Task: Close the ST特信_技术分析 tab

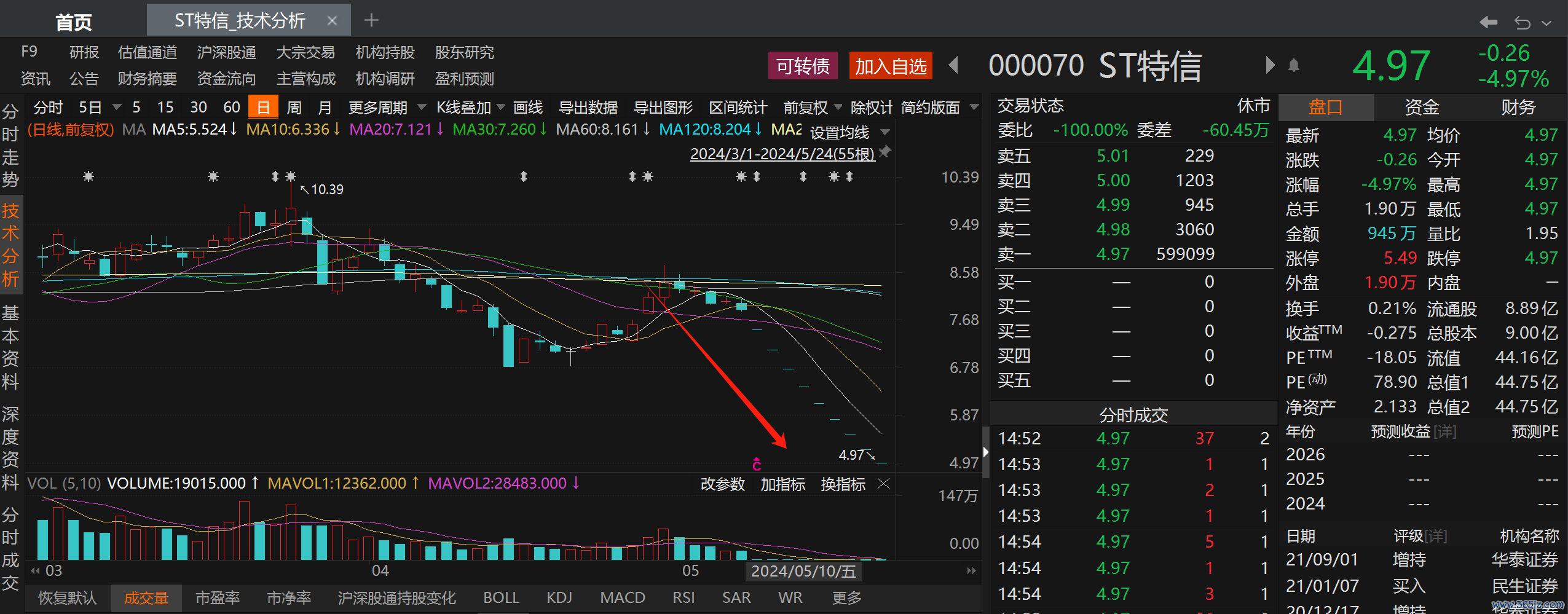Action: coord(332,21)
